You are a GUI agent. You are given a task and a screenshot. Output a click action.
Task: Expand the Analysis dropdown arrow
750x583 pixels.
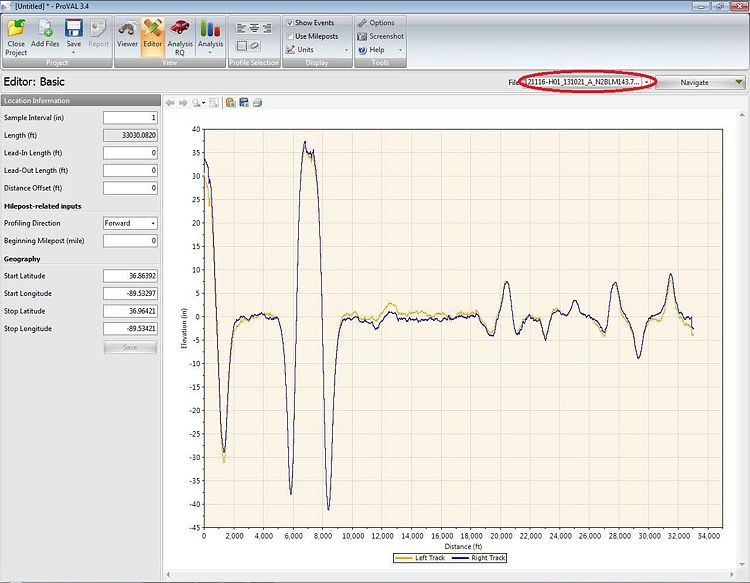tap(210, 52)
